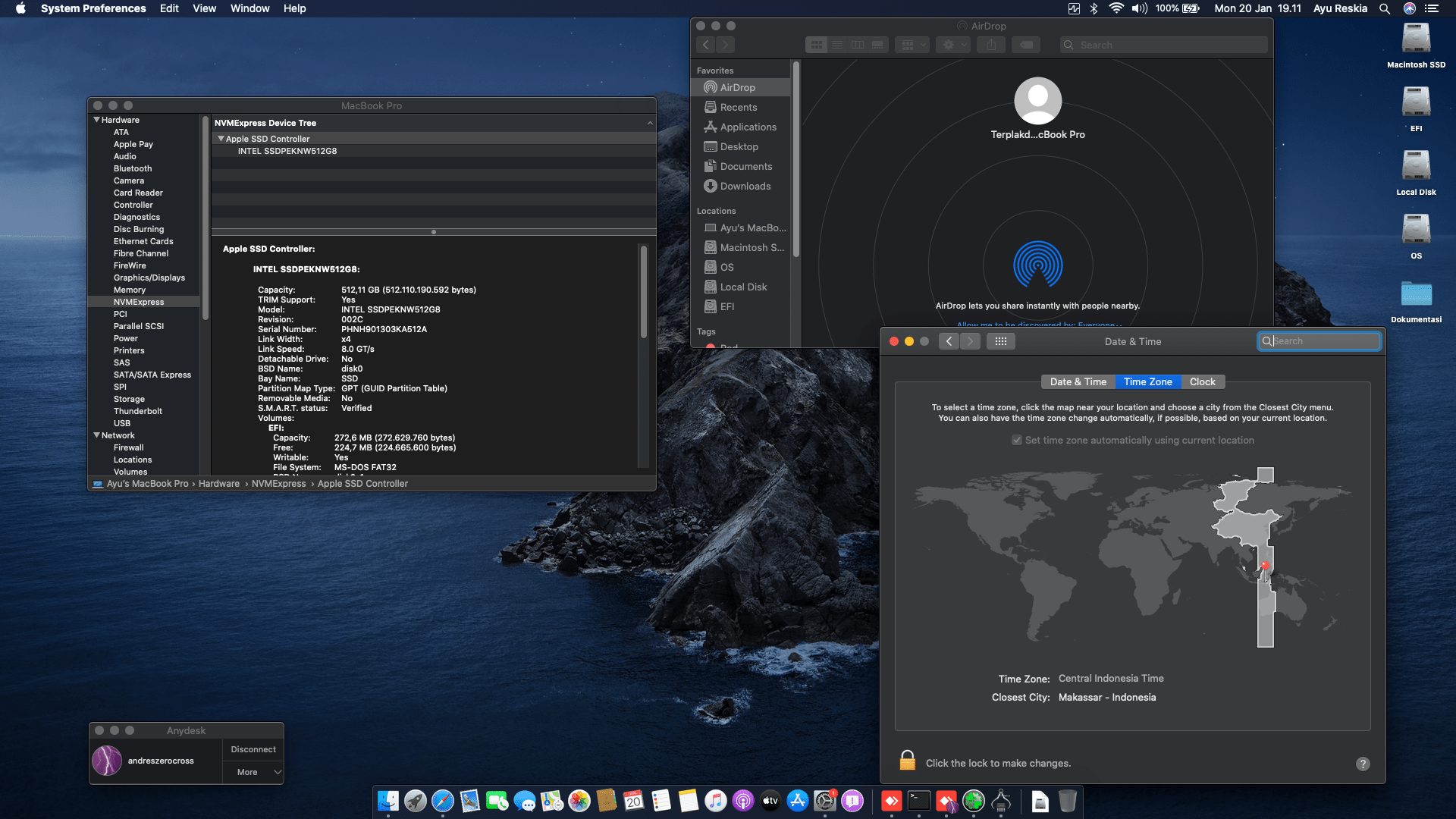This screenshot has width=1456, height=819.
Task: Click the Finder sidebar scrollbar
Action: coord(795,159)
